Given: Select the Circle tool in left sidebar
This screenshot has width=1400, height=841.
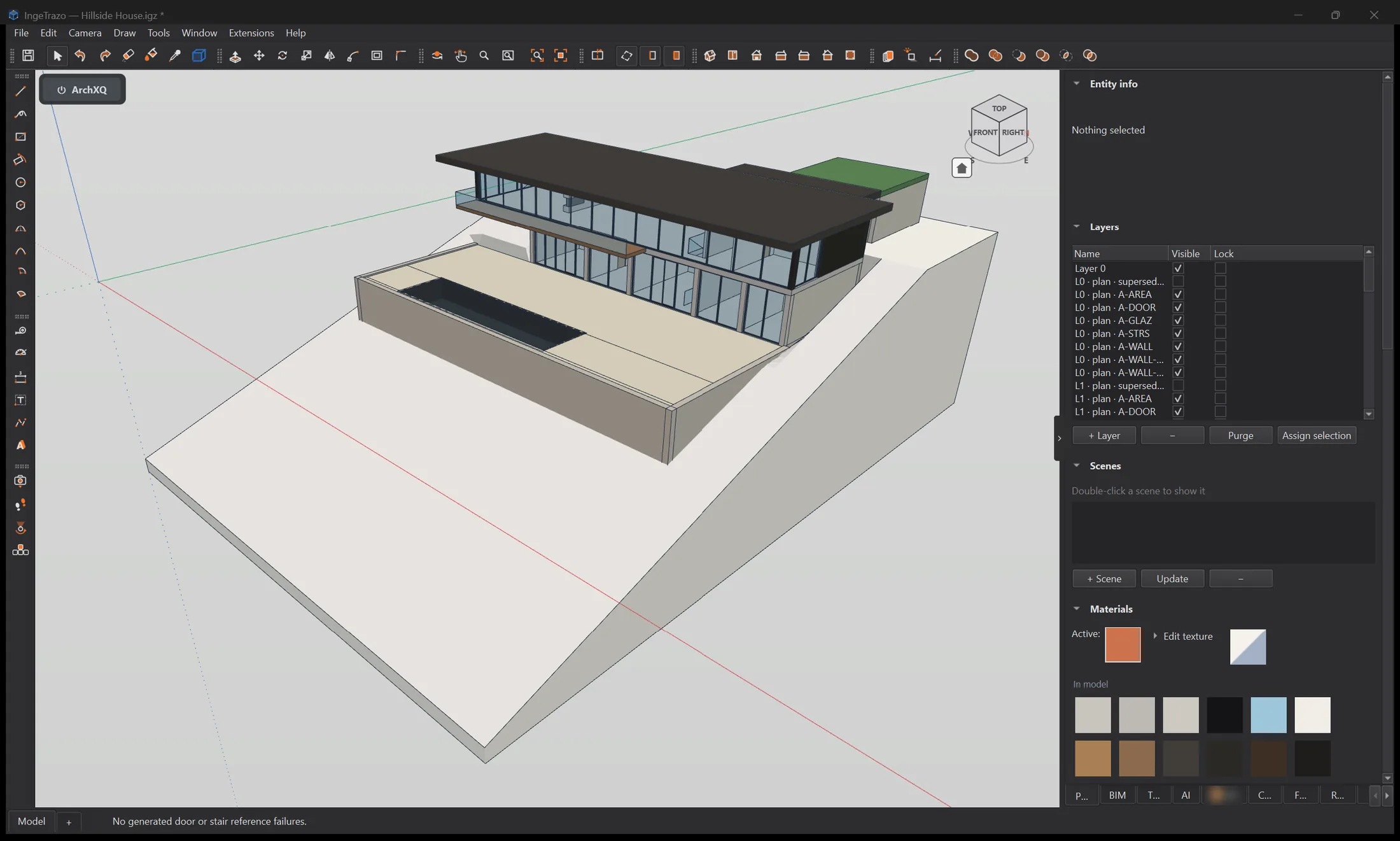Looking at the screenshot, I should pyautogui.click(x=20, y=183).
